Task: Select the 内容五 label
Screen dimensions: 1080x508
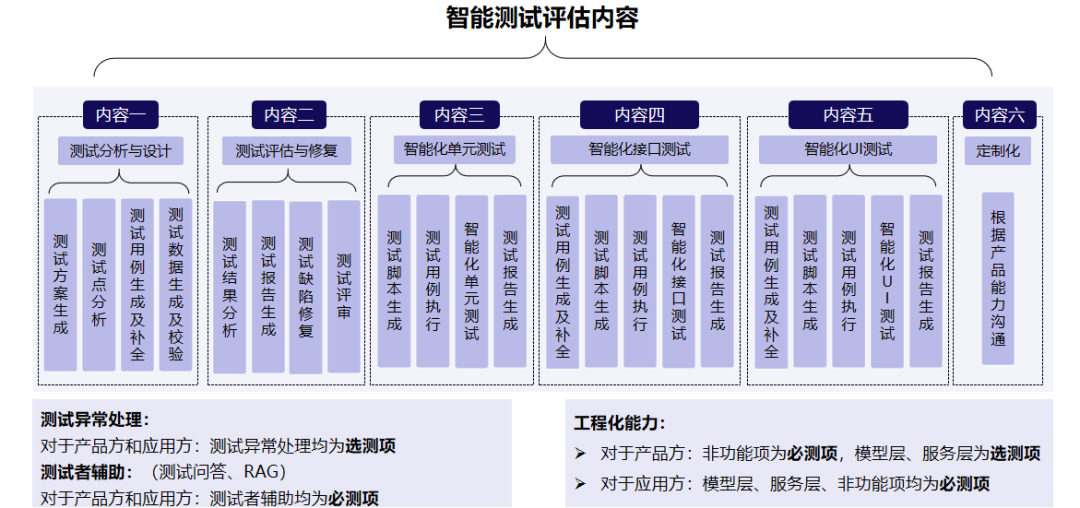Action: pyautogui.click(x=848, y=115)
